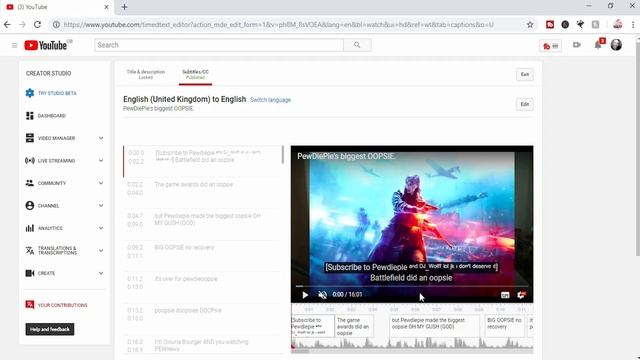
Task: Open the Create section
Action: [46, 273]
